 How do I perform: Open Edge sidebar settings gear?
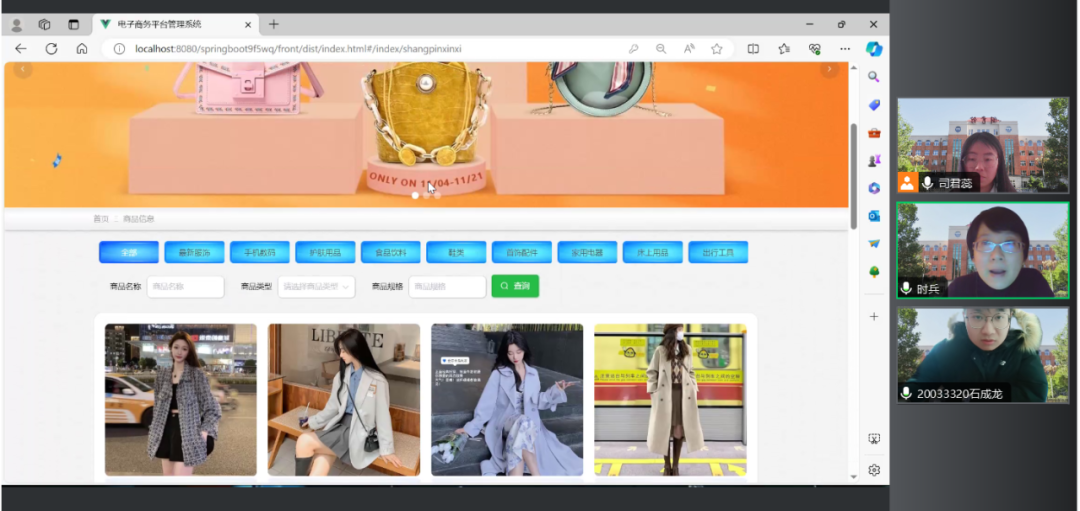pyautogui.click(x=873, y=469)
